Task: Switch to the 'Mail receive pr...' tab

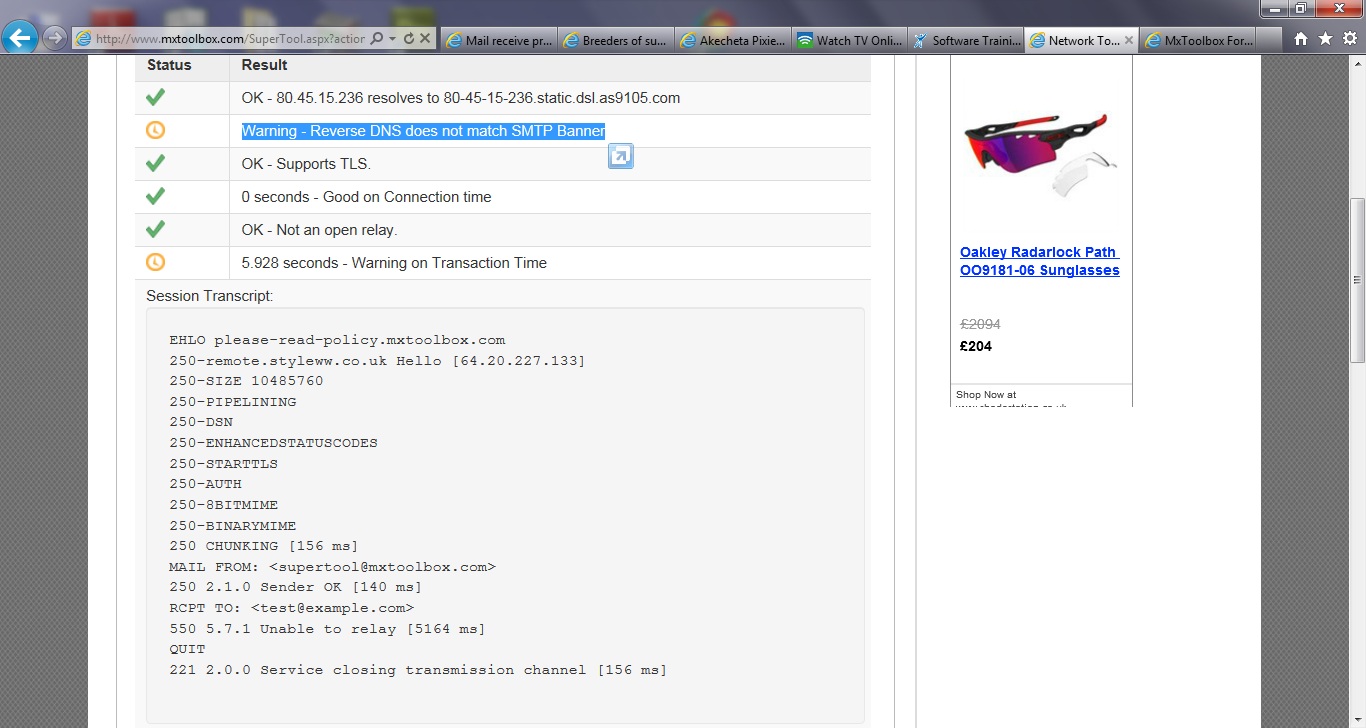Action: (498, 40)
